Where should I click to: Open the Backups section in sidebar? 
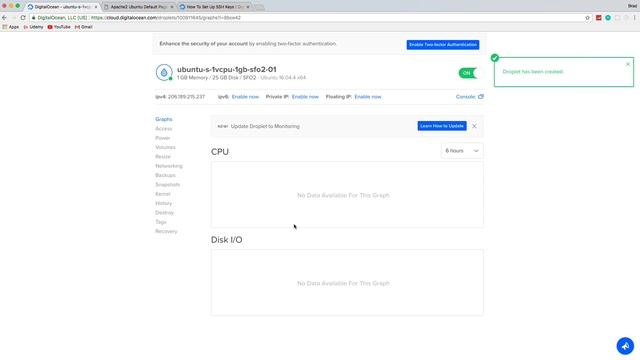(165, 176)
